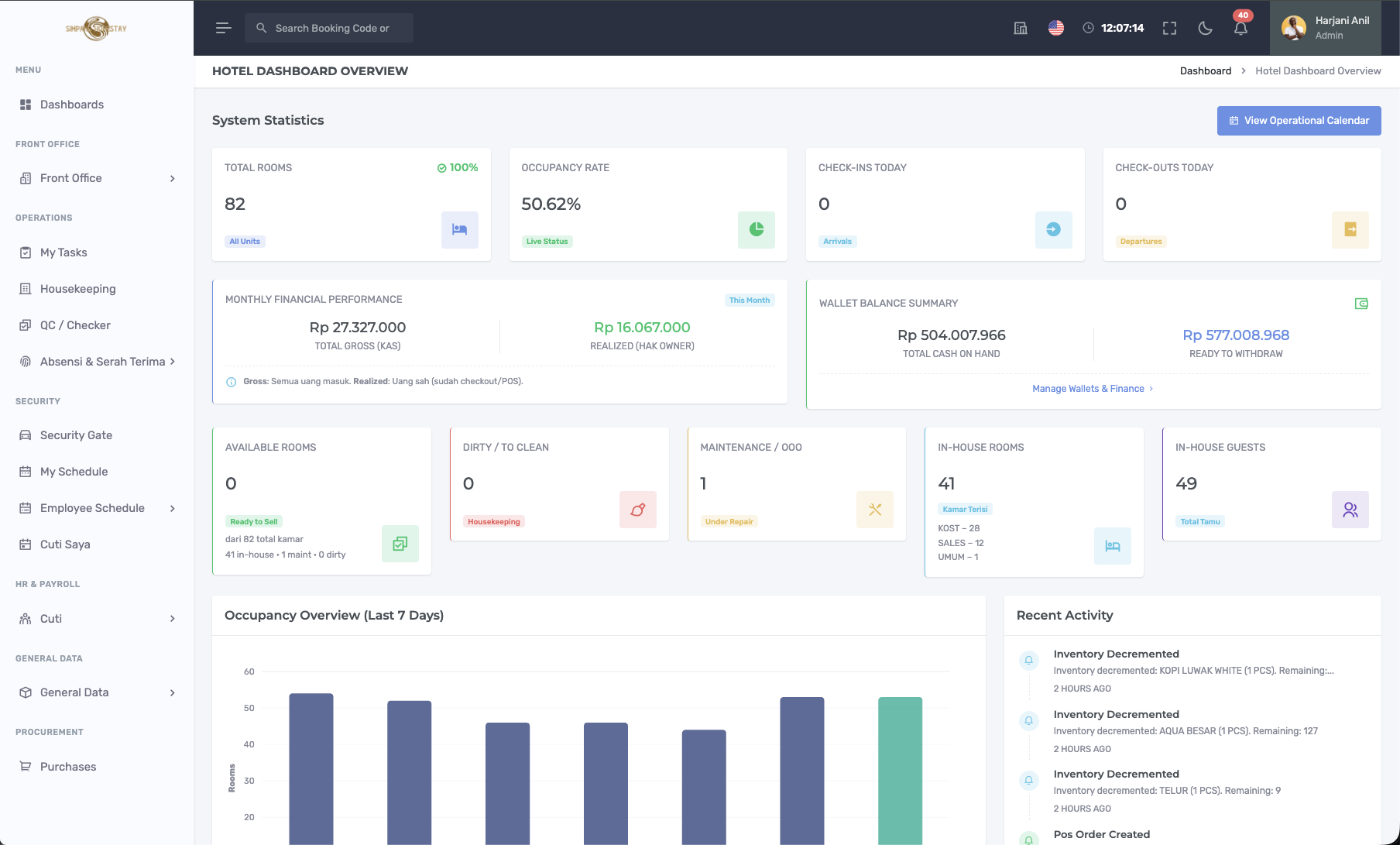Click the Occupancy Rate pie chart icon
This screenshot has width=1400, height=845.
click(x=757, y=230)
